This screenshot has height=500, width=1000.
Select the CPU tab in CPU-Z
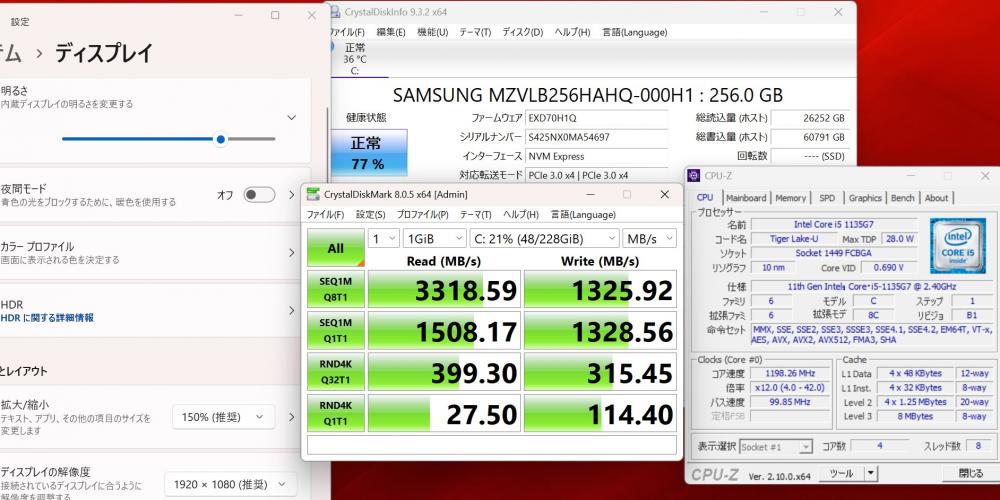pyautogui.click(x=705, y=198)
